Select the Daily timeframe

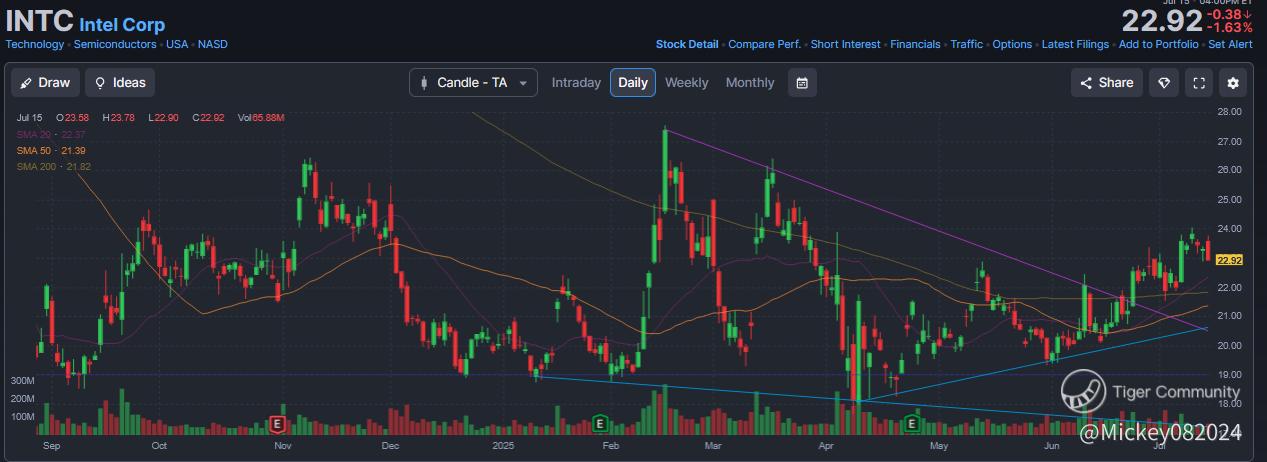[633, 83]
